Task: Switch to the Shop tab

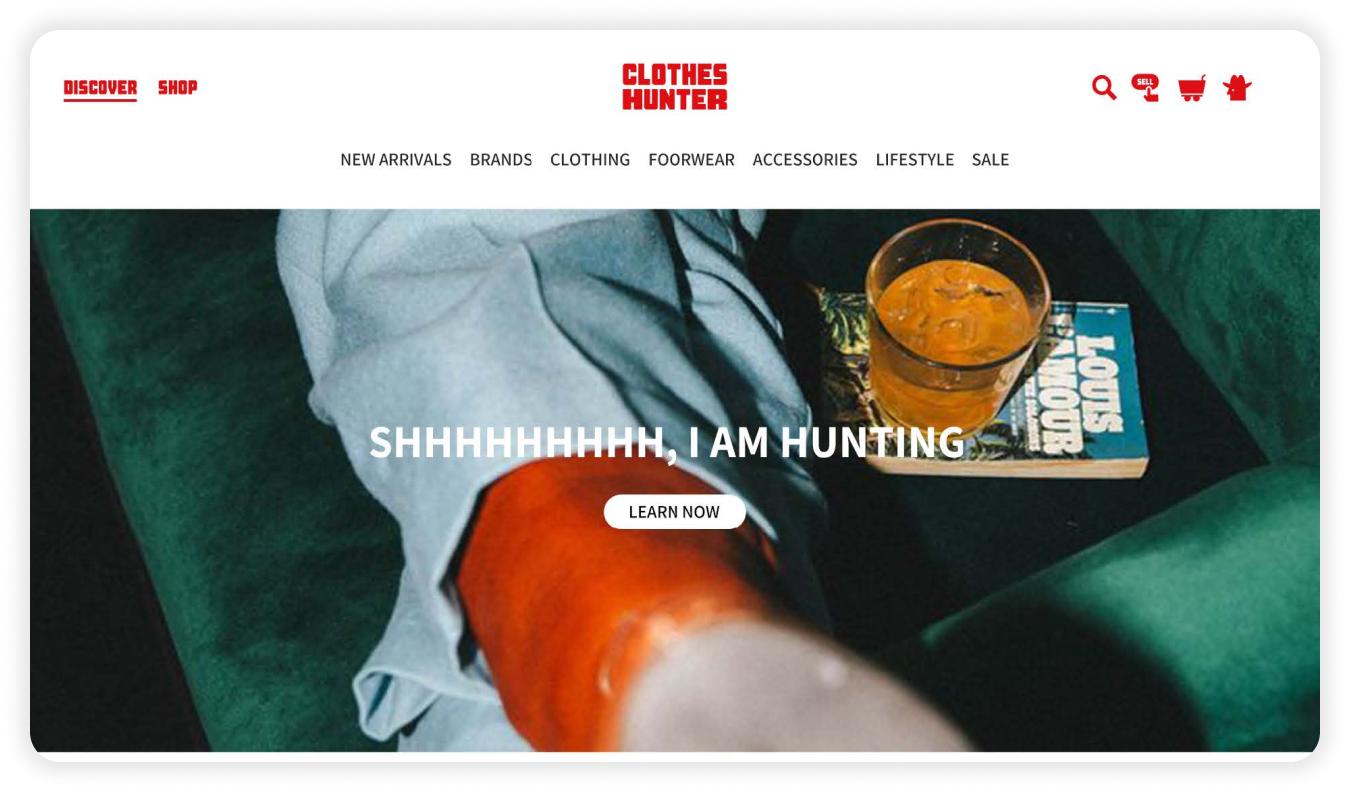Action: pyautogui.click(x=178, y=87)
